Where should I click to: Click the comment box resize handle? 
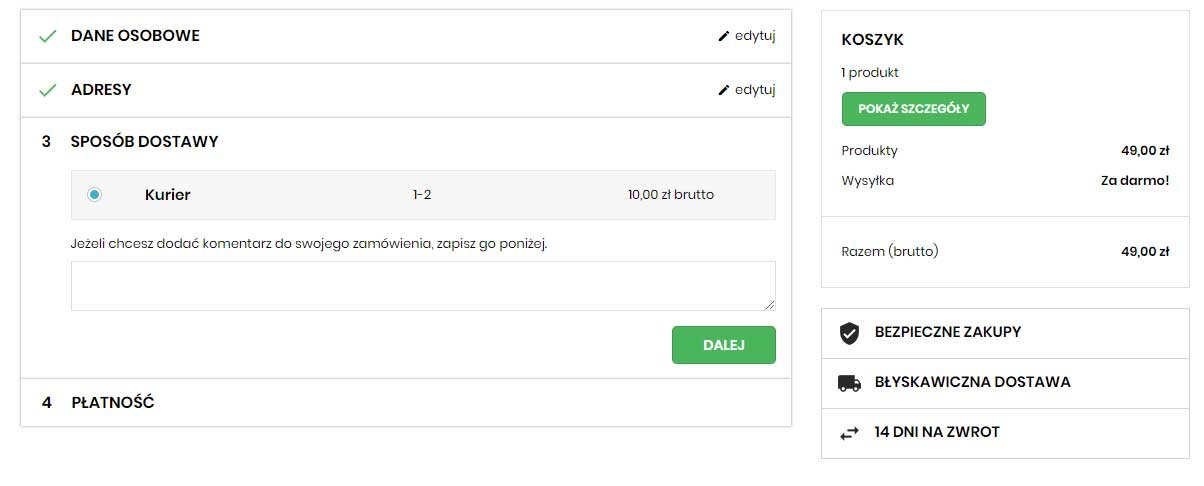click(769, 304)
